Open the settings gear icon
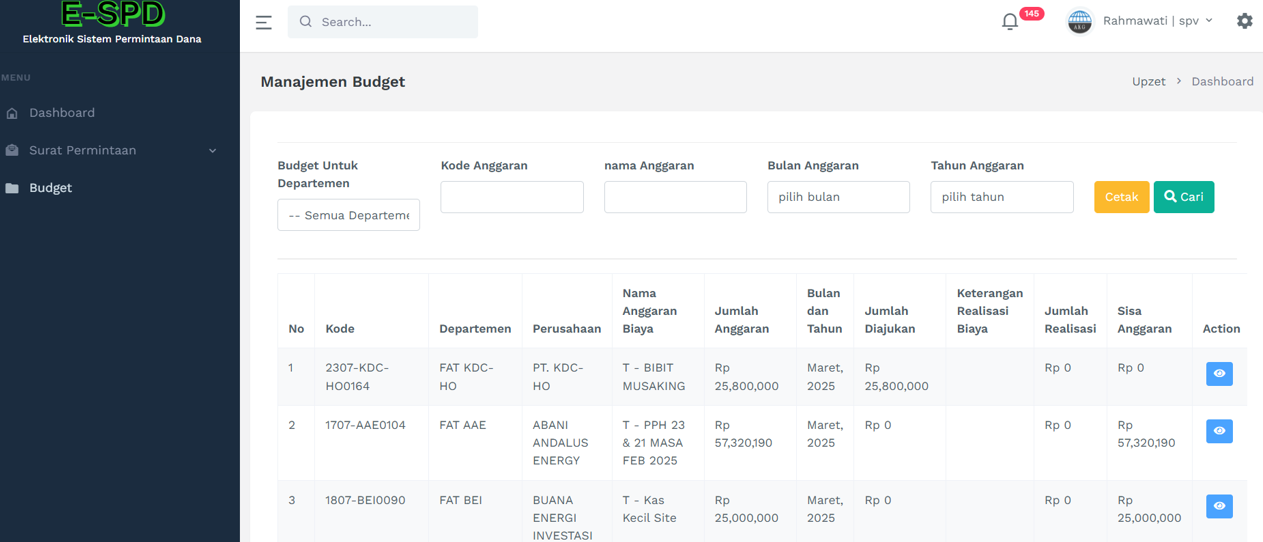This screenshot has width=1263, height=542. pyautogui.click(x=1244, y=20)
